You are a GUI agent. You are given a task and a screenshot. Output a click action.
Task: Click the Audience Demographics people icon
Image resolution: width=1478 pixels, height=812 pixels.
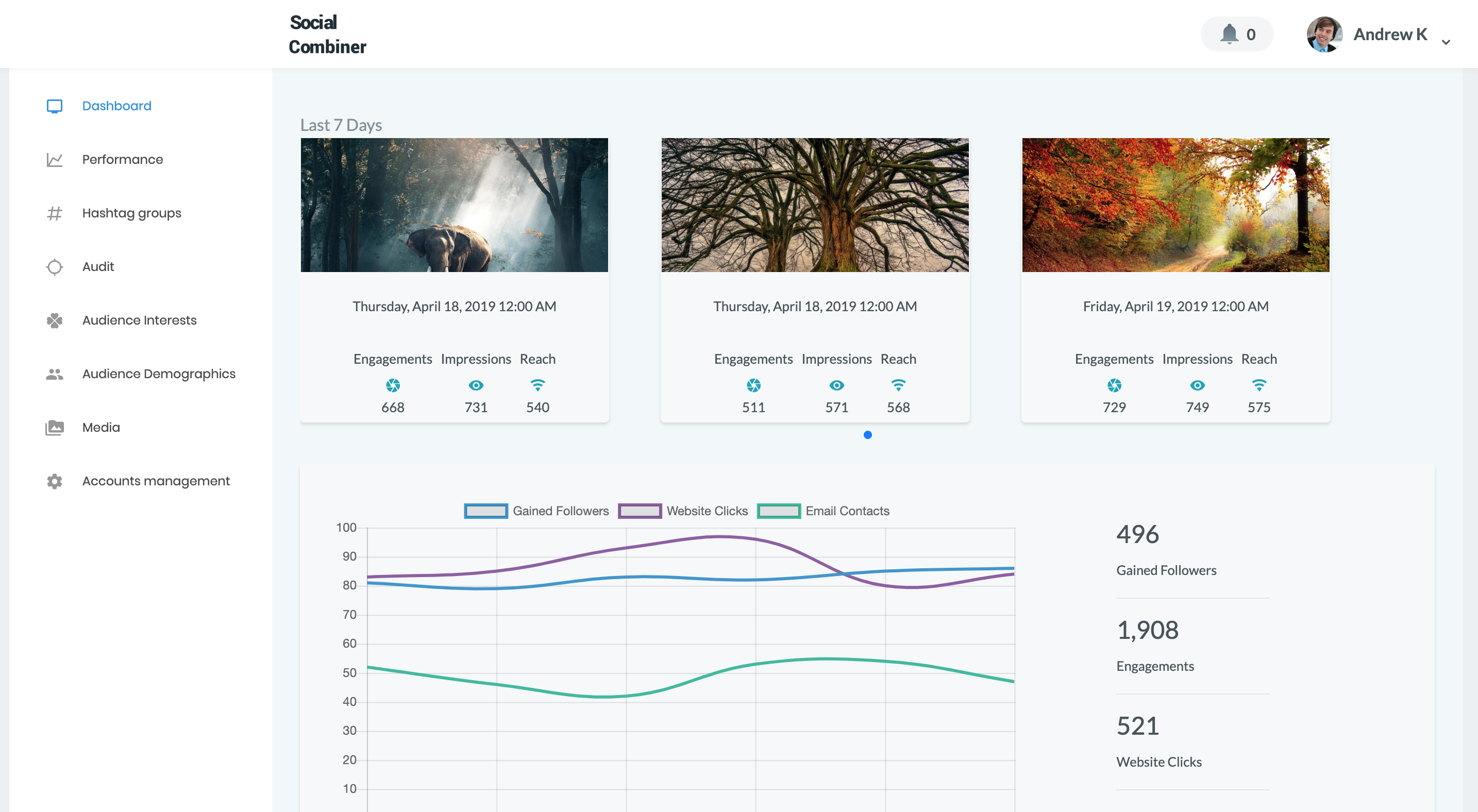coord(55,374)
